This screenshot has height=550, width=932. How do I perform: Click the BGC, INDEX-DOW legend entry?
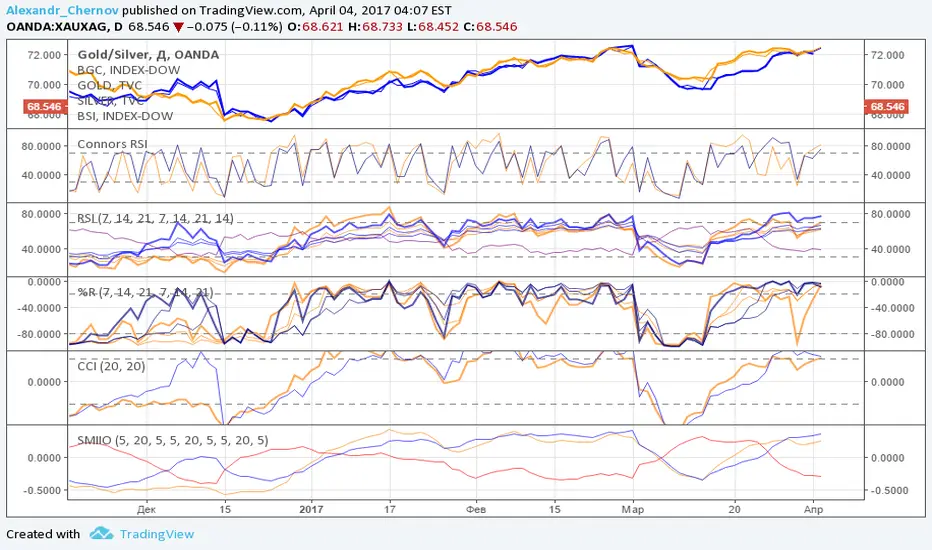pyautogui.click(x=128, y=70)
